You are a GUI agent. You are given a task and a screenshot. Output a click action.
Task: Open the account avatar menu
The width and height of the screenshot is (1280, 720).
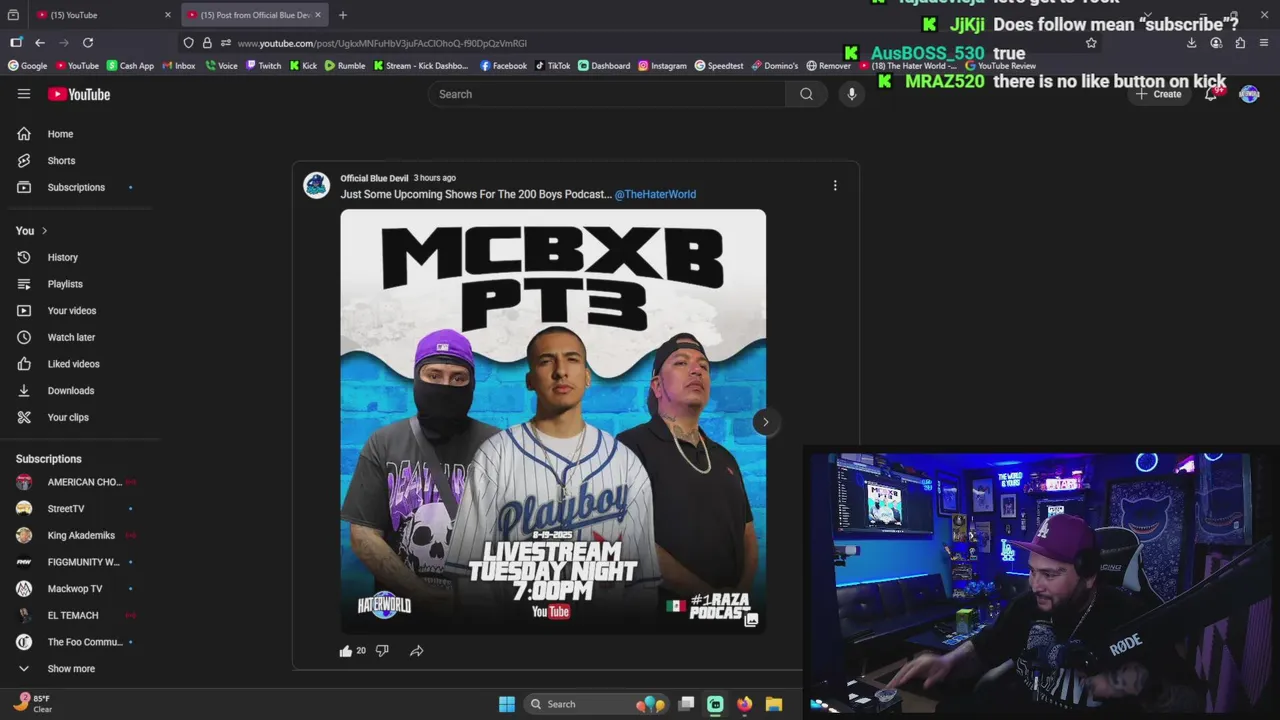pyautogui.click(x=1249, y=94)
